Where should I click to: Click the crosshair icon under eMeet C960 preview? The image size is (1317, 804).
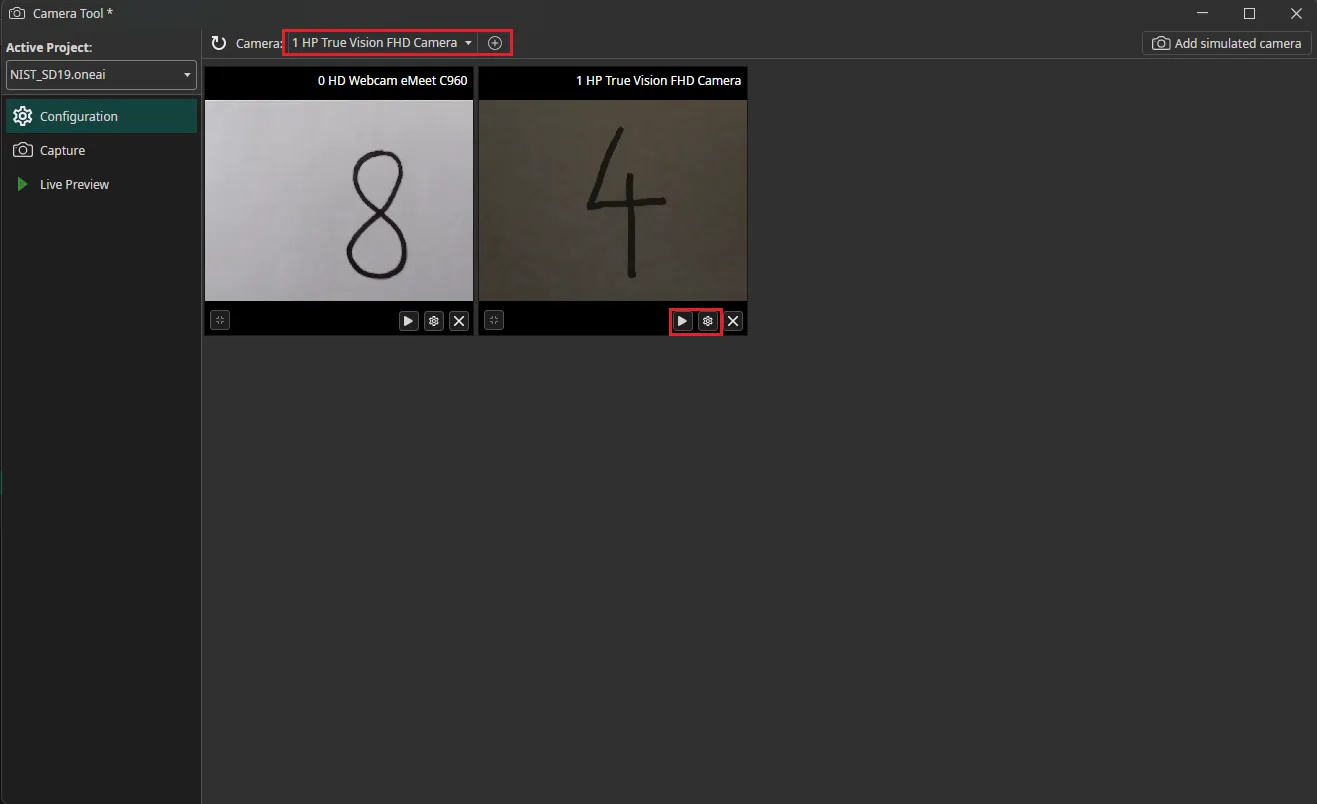[219, 320]
